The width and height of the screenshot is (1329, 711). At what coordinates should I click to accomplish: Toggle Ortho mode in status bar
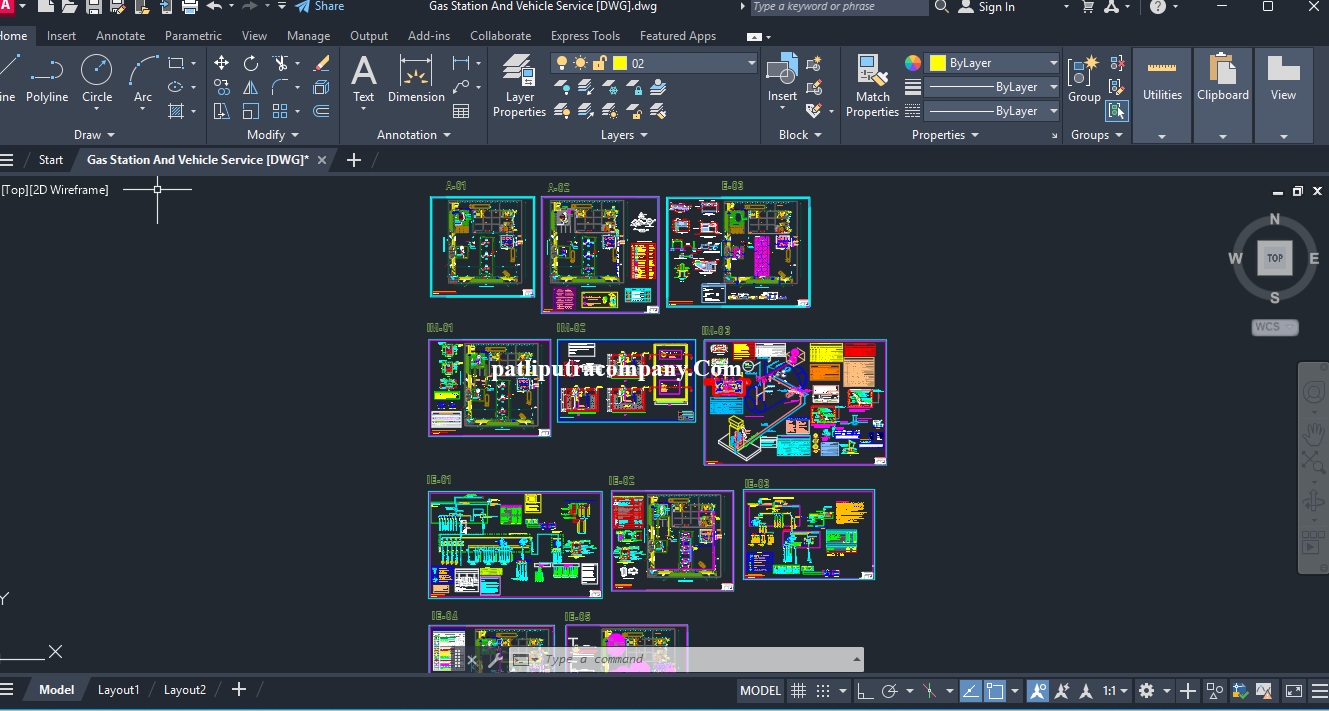pos(864,691)
